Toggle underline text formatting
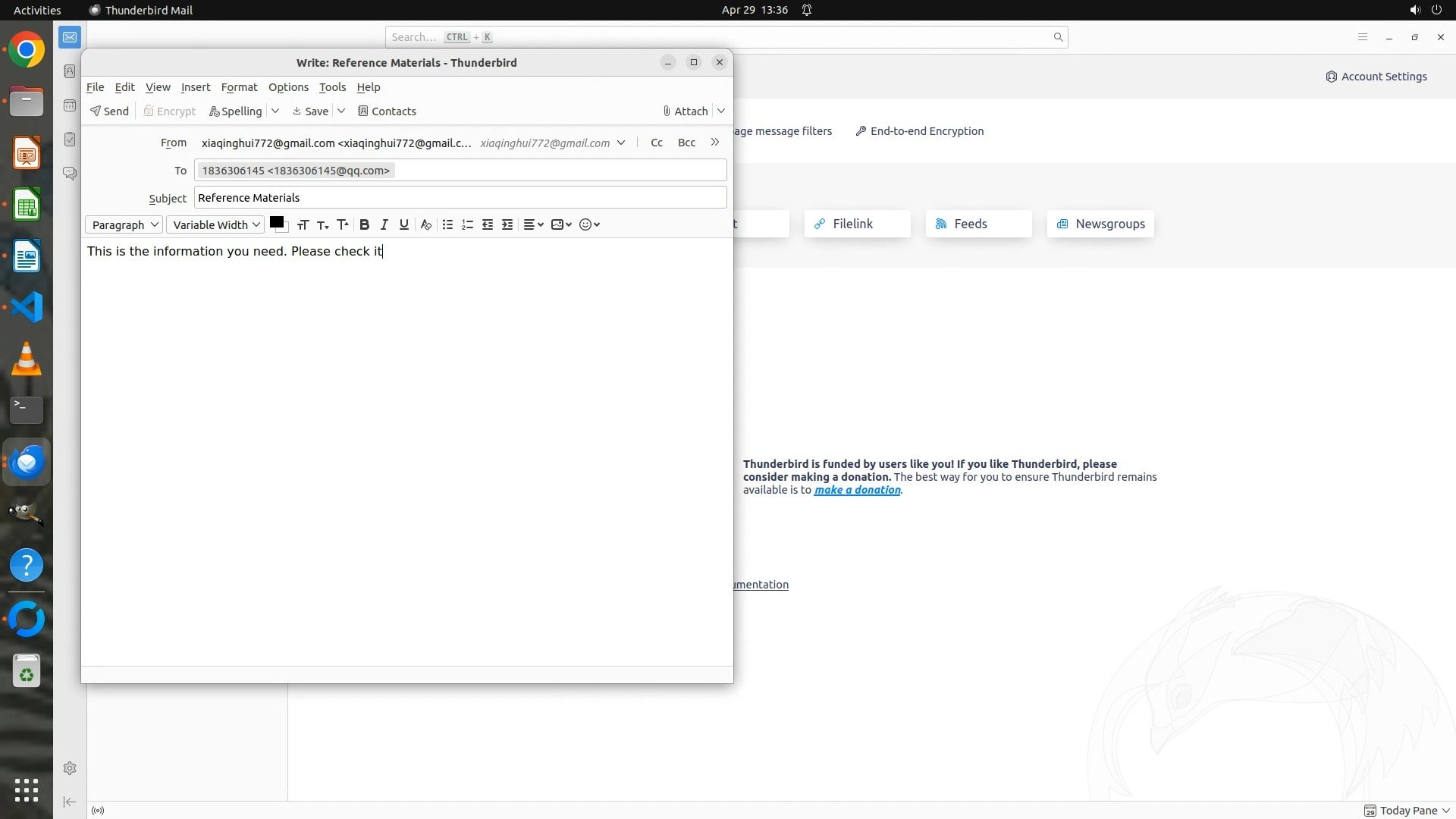 tap(403, 224)
